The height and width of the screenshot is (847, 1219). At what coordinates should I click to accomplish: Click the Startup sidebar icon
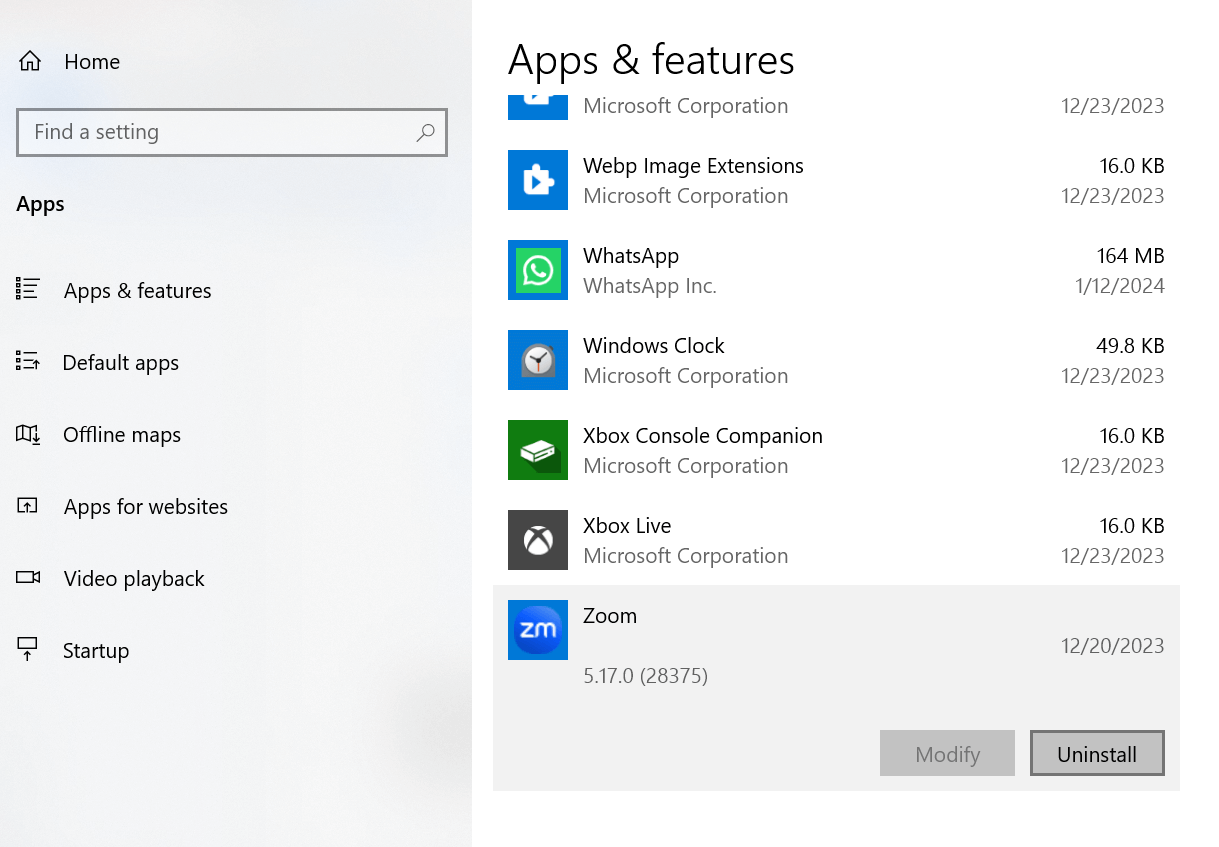[27, 650]
